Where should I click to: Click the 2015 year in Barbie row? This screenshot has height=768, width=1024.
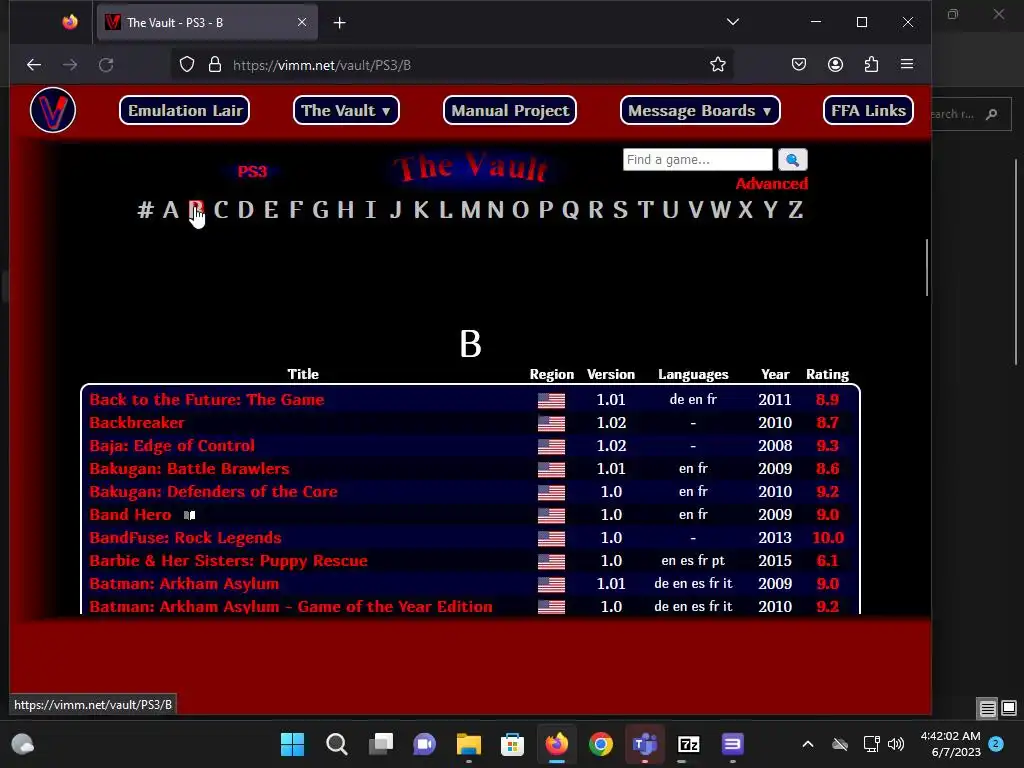point(775,560)
